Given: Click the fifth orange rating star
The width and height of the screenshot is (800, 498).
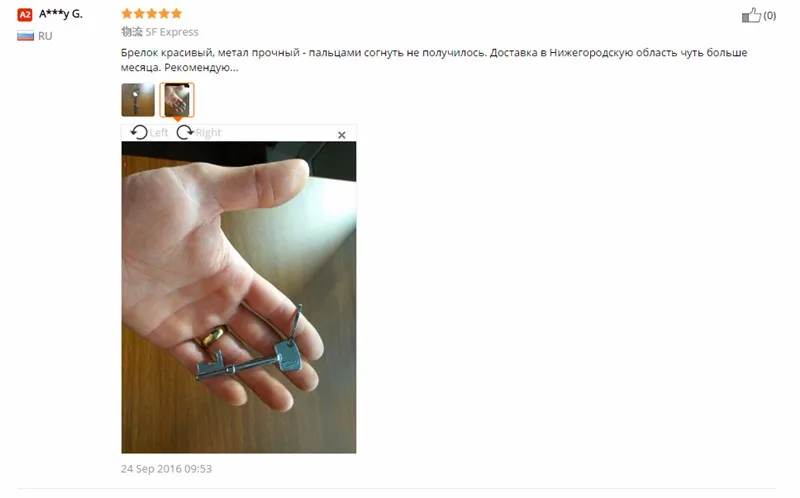Looking at the screenshot, I should coord(176,13).
